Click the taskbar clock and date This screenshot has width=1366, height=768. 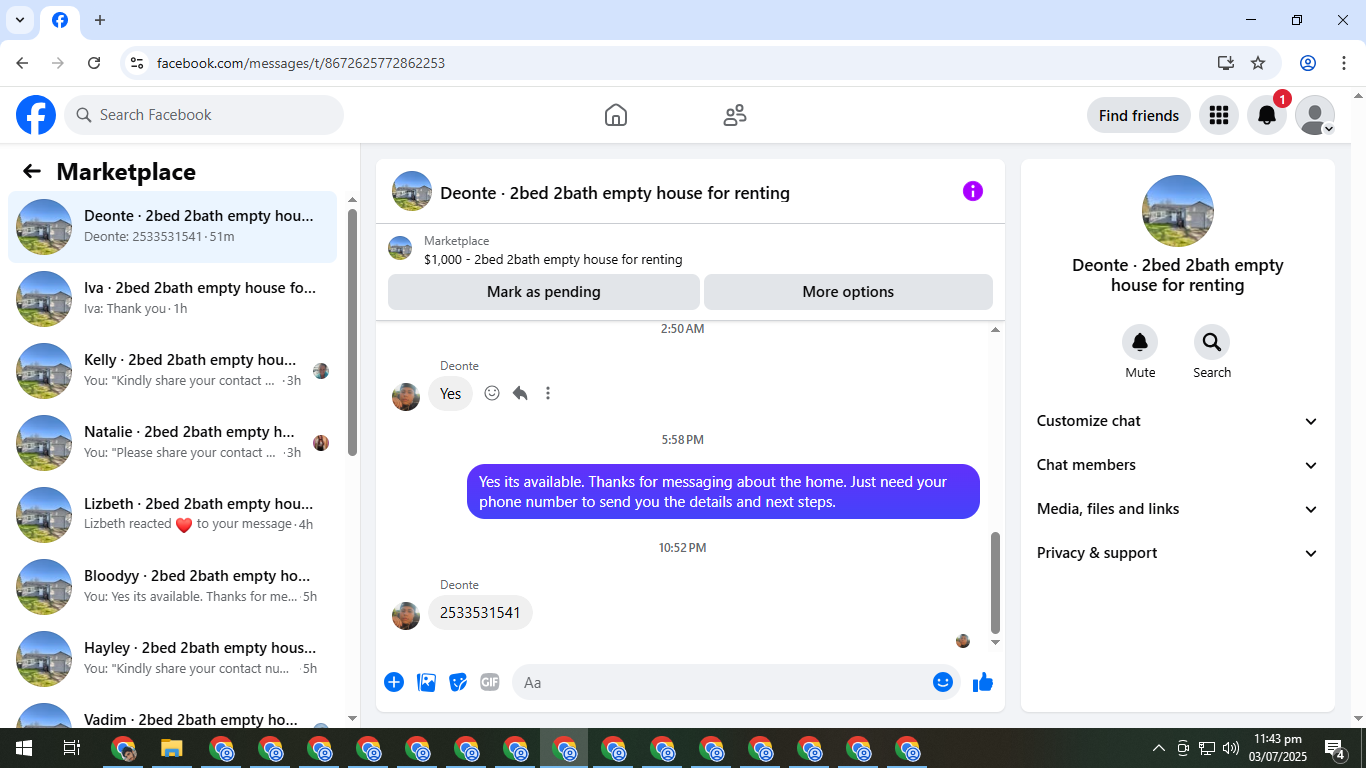pos(1277,748)
